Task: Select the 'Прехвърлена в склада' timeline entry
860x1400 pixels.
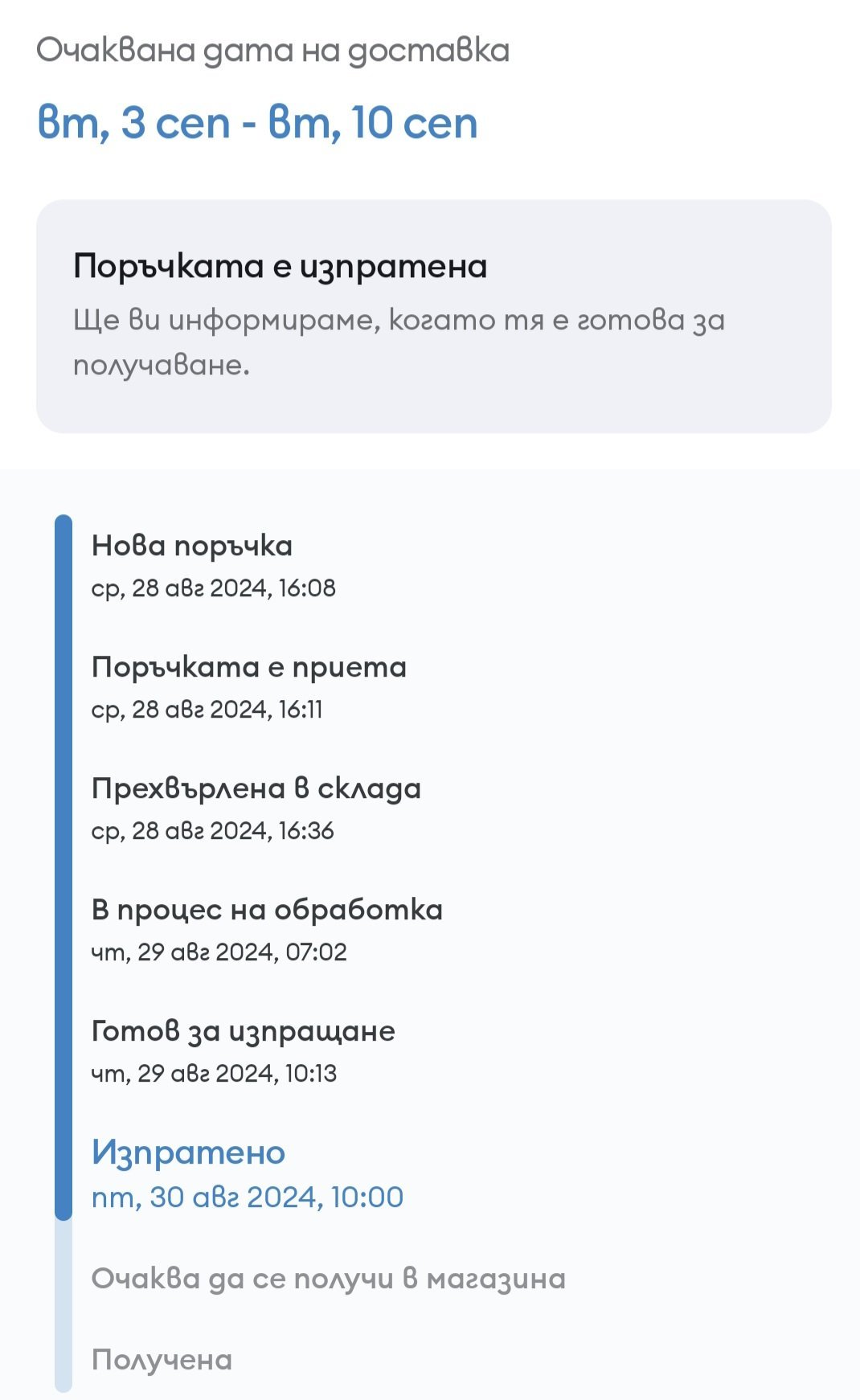Action: [x=256, y=788]
